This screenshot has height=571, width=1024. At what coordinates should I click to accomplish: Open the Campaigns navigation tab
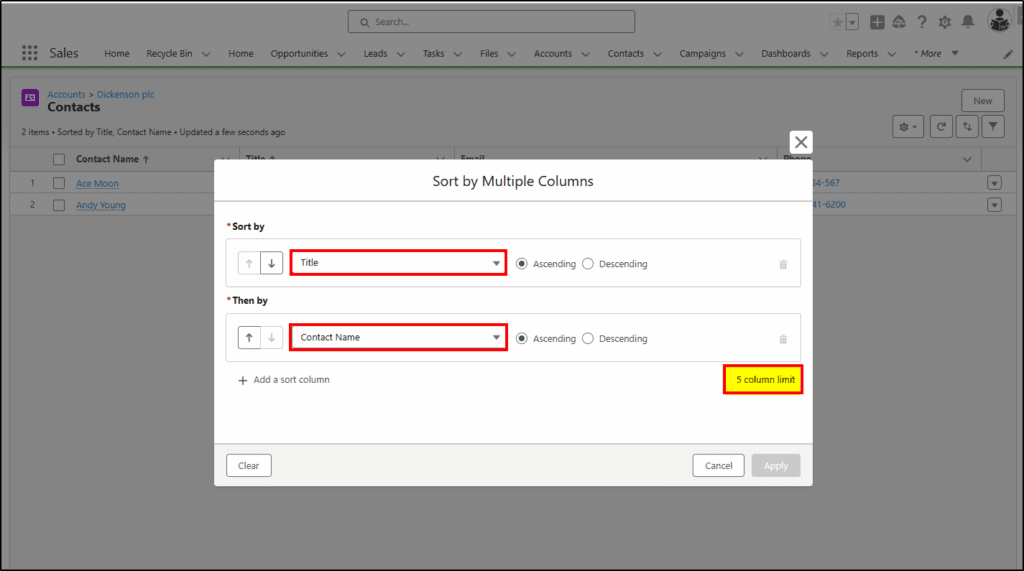click(702, 54)
